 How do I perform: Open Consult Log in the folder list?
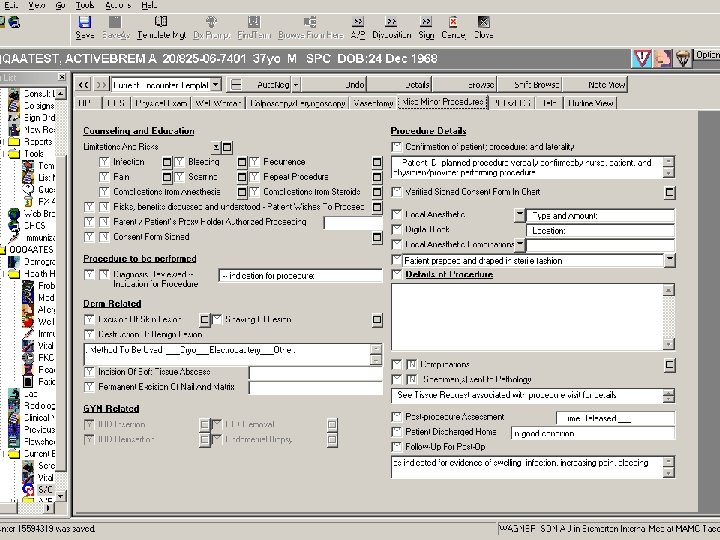[34, 94]
